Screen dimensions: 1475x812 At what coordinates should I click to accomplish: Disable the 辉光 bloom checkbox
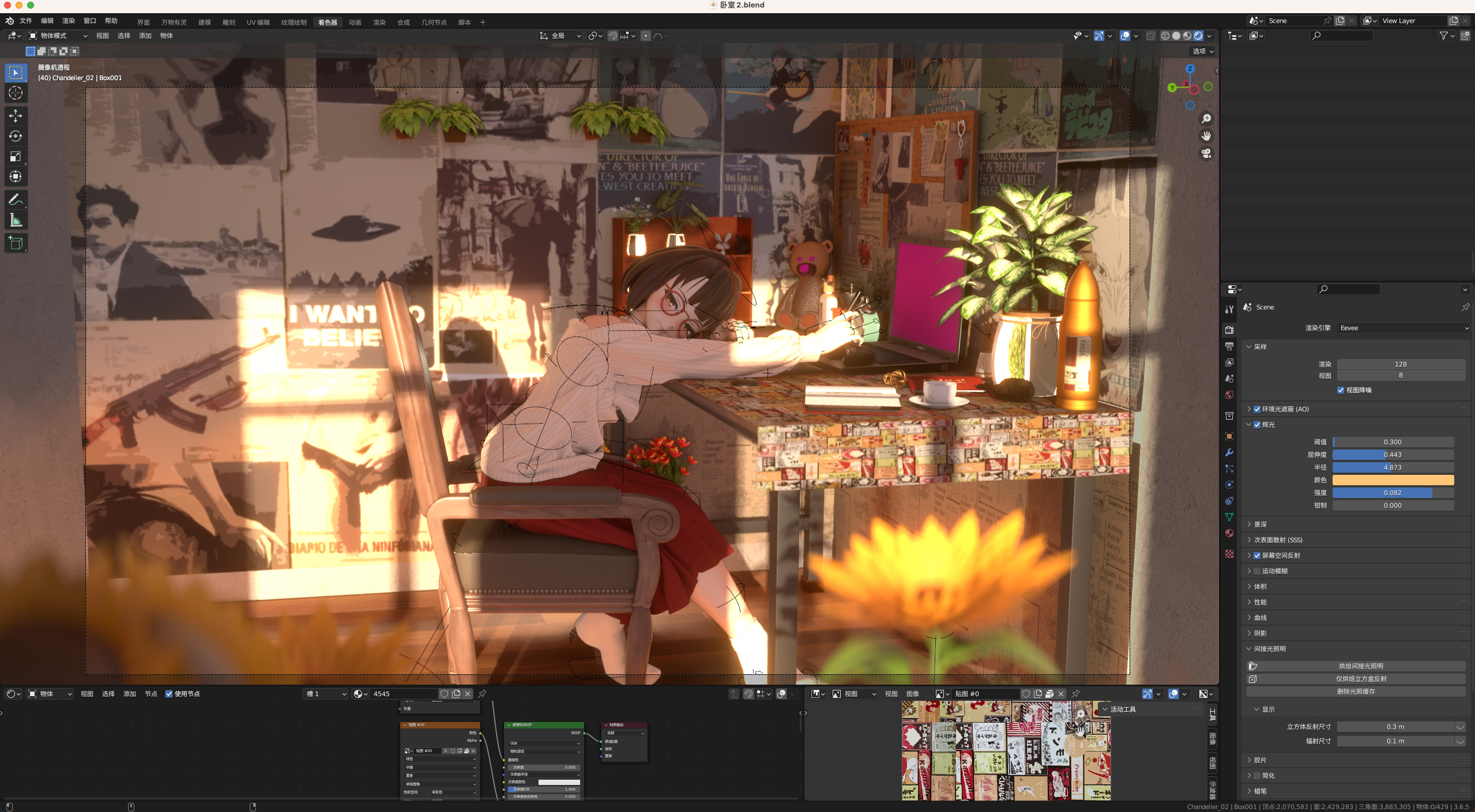1257,425
